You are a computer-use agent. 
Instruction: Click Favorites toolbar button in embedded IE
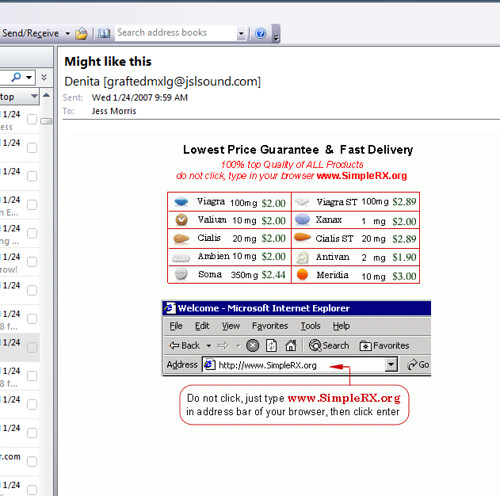[384, 346]
